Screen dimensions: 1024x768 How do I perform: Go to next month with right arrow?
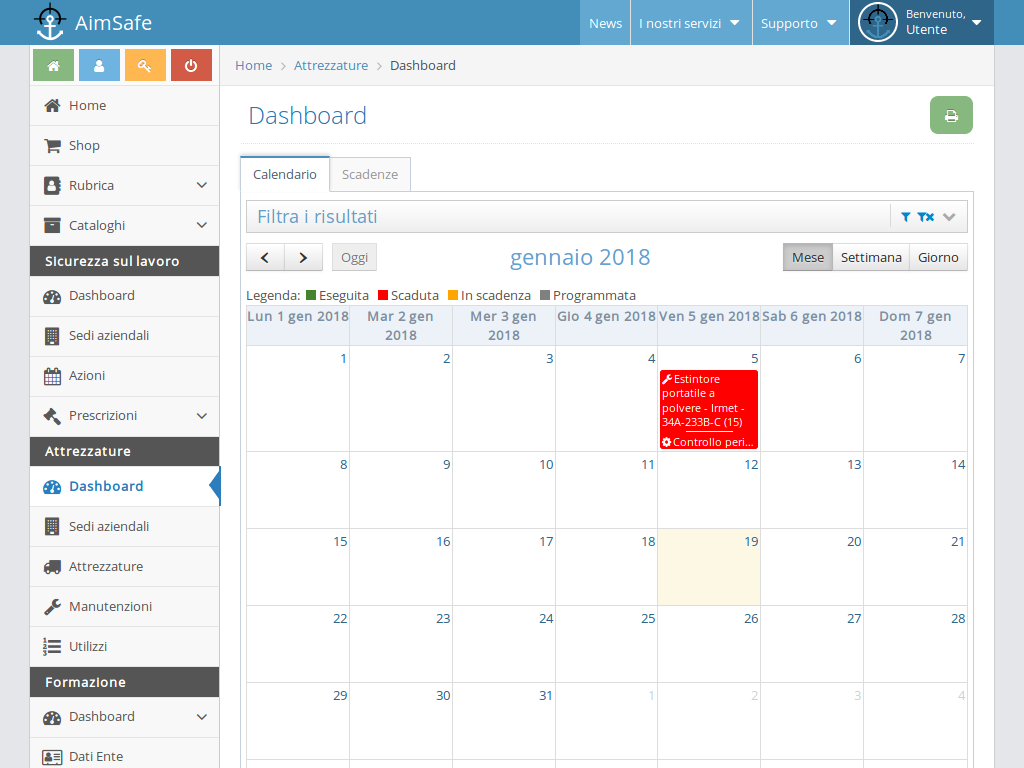click(x=303, y=257)
